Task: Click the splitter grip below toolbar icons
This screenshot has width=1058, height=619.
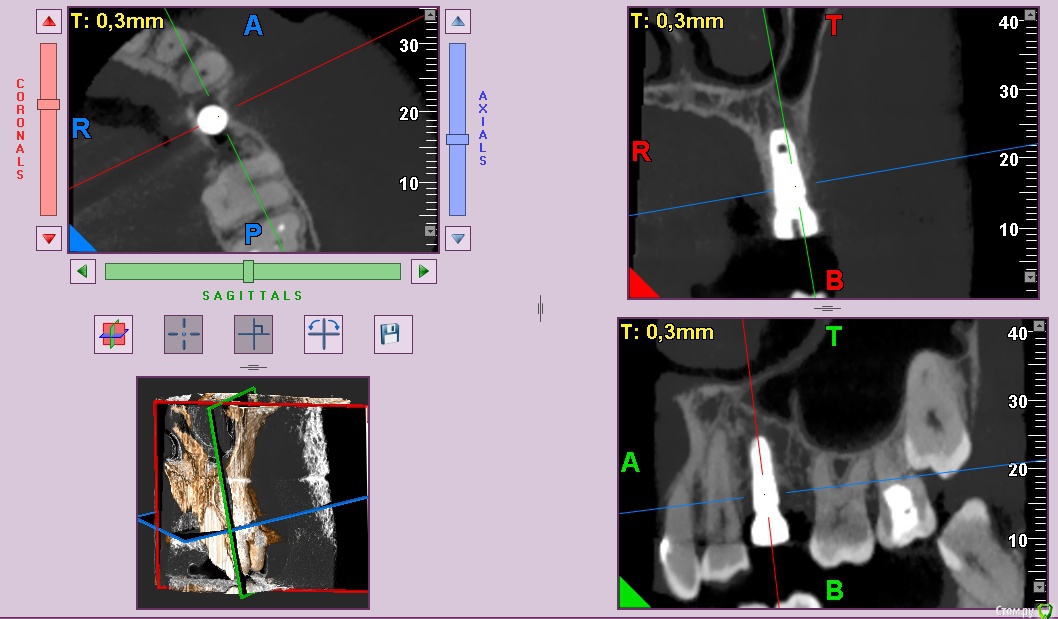Action: tap(253, 367)
